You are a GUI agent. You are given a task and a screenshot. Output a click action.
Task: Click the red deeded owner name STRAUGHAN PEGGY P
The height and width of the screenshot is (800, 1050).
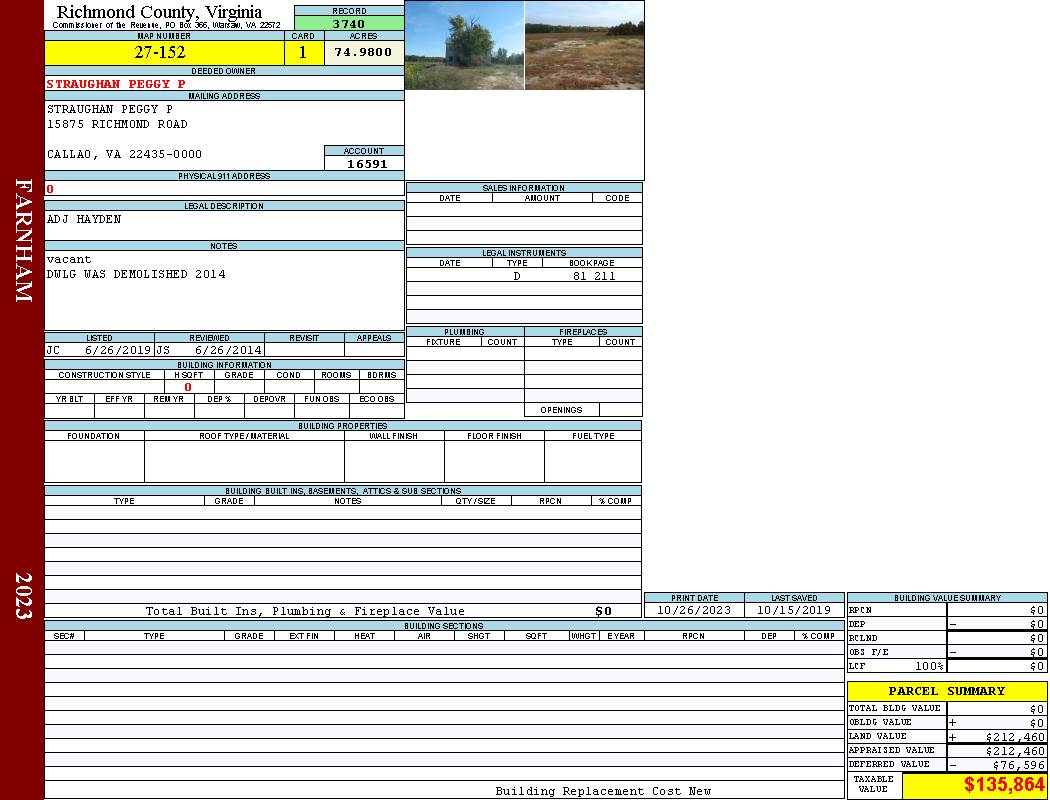pyautogui.click(x=116, y=84)
